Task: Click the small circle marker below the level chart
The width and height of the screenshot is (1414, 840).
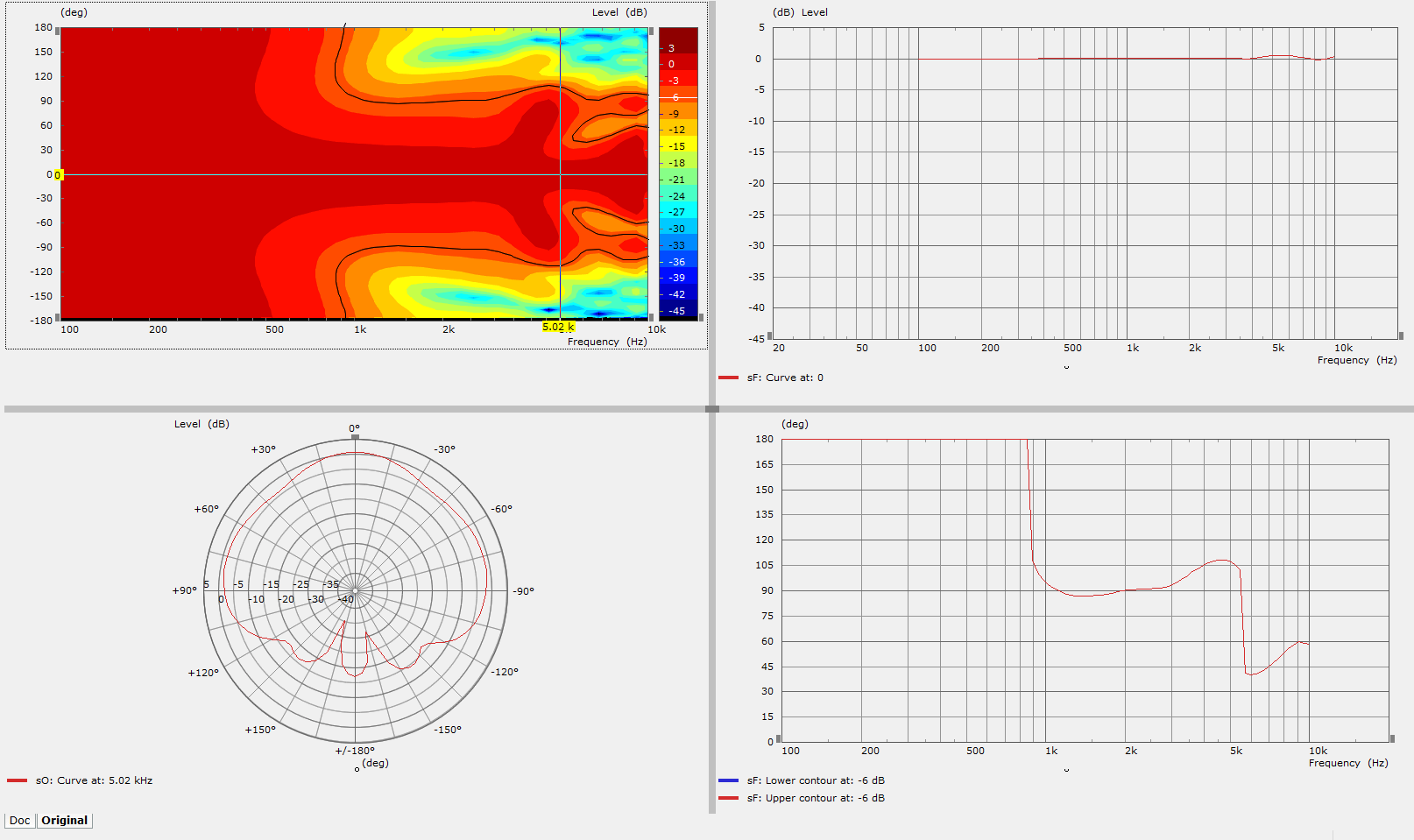Action: (x=1066, y=367)
